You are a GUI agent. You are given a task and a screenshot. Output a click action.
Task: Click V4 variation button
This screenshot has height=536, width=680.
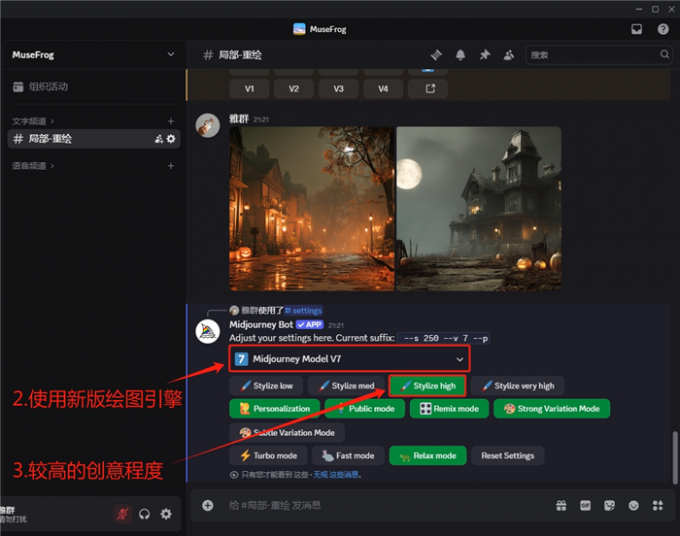tap(383, 88)
